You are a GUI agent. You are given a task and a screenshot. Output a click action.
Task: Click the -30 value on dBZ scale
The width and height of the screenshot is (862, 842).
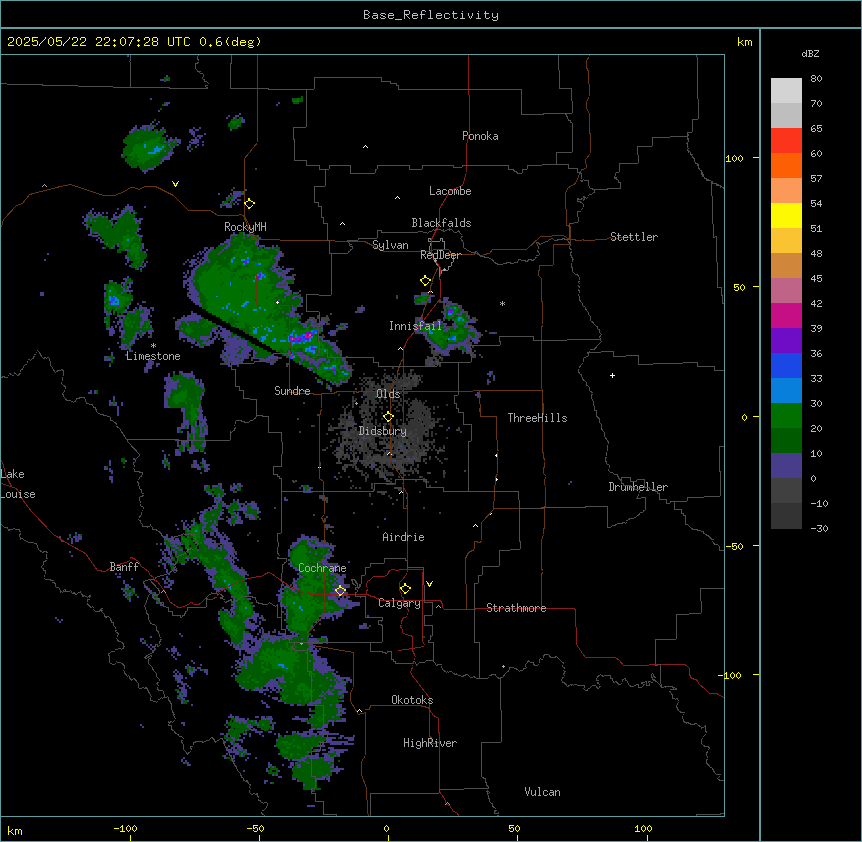tap(819, 528)
